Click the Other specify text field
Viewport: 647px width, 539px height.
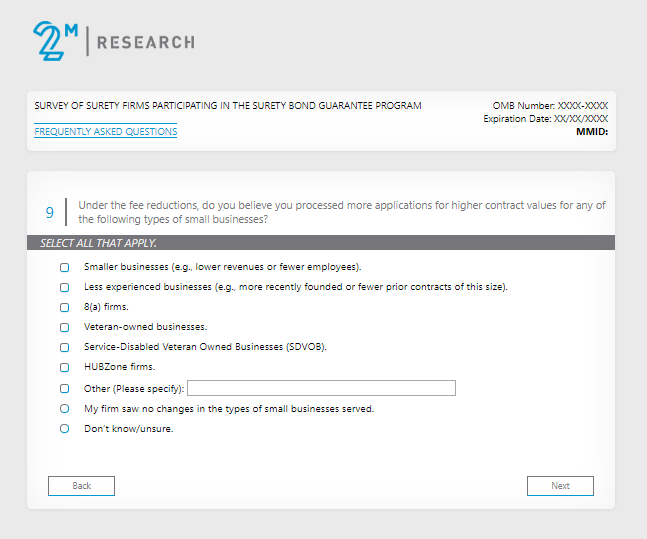click(321, 388)
